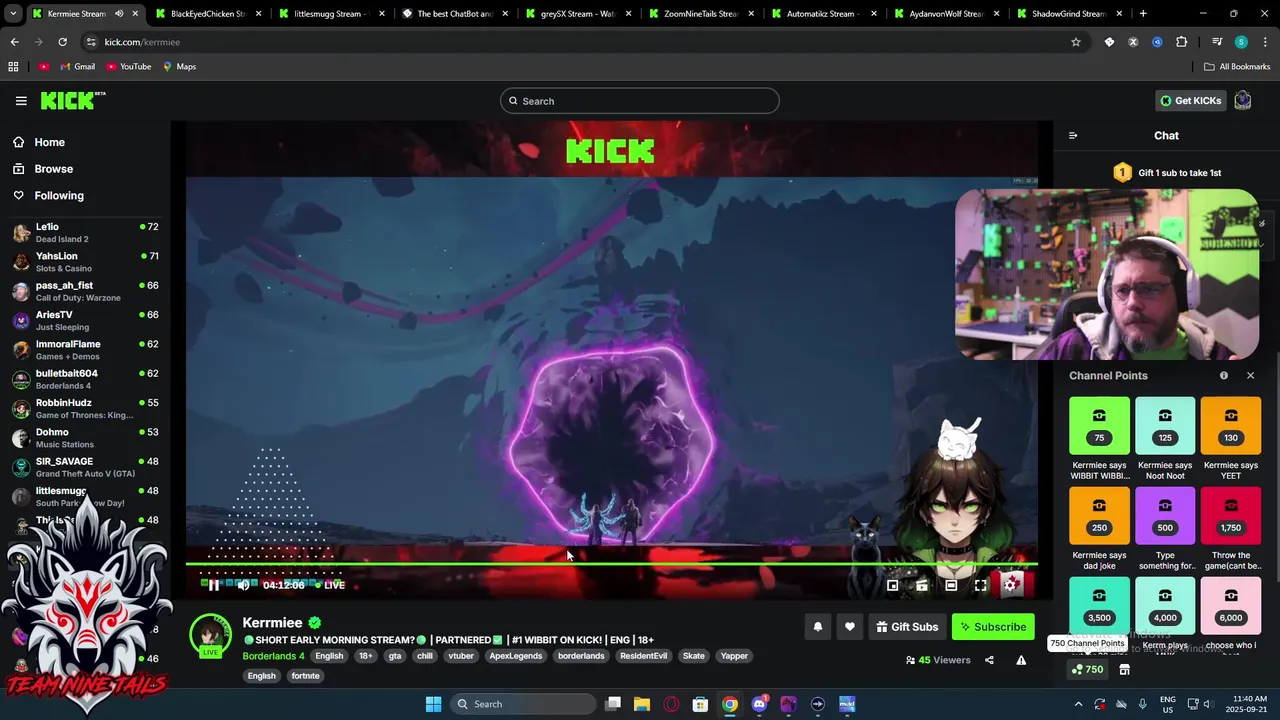The image size is (1280, 720).
Task: Open the user profile avatar menu
Action: click(x=1243, y=100)
